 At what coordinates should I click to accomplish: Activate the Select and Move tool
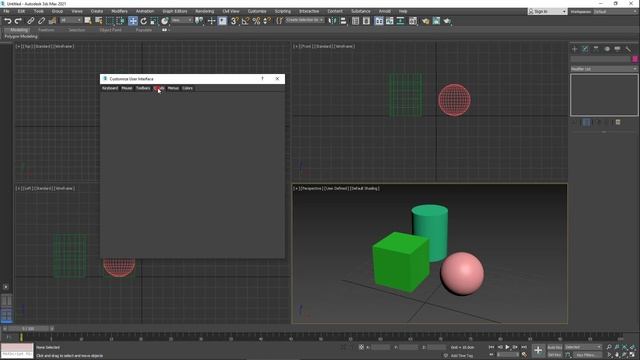tap(133, 21)
